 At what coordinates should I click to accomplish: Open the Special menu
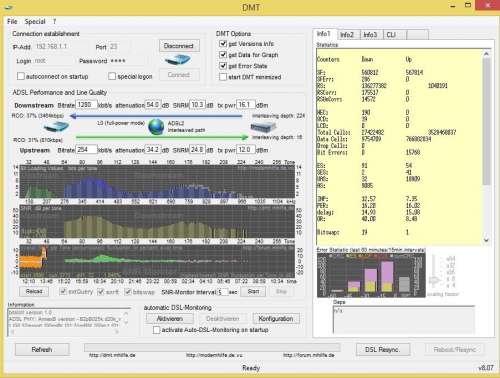click(x=35, y=22)
